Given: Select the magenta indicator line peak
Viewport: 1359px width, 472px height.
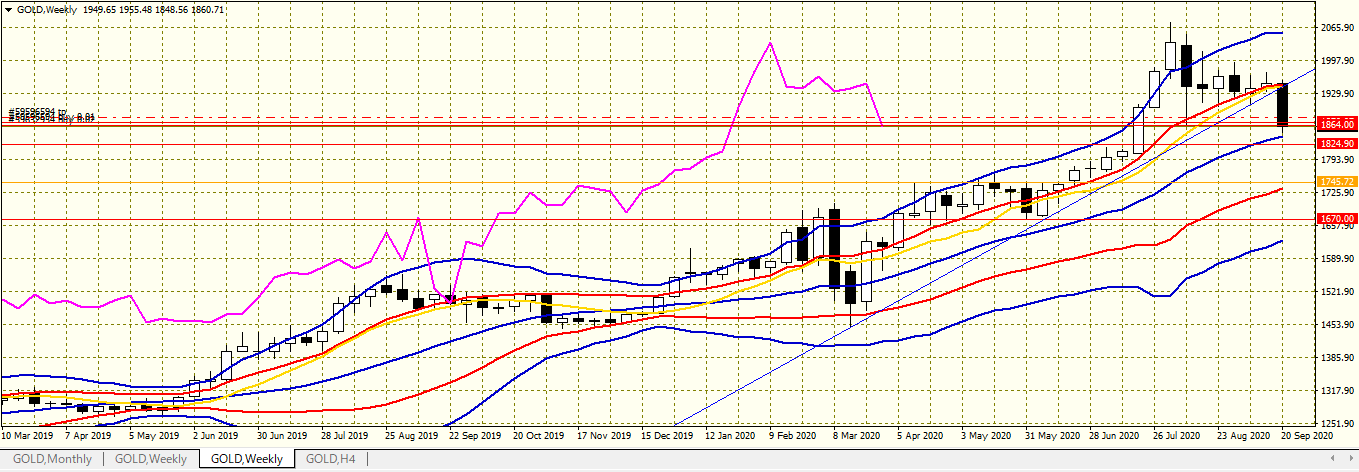Looking at the screenshot, I should point(770,43).
